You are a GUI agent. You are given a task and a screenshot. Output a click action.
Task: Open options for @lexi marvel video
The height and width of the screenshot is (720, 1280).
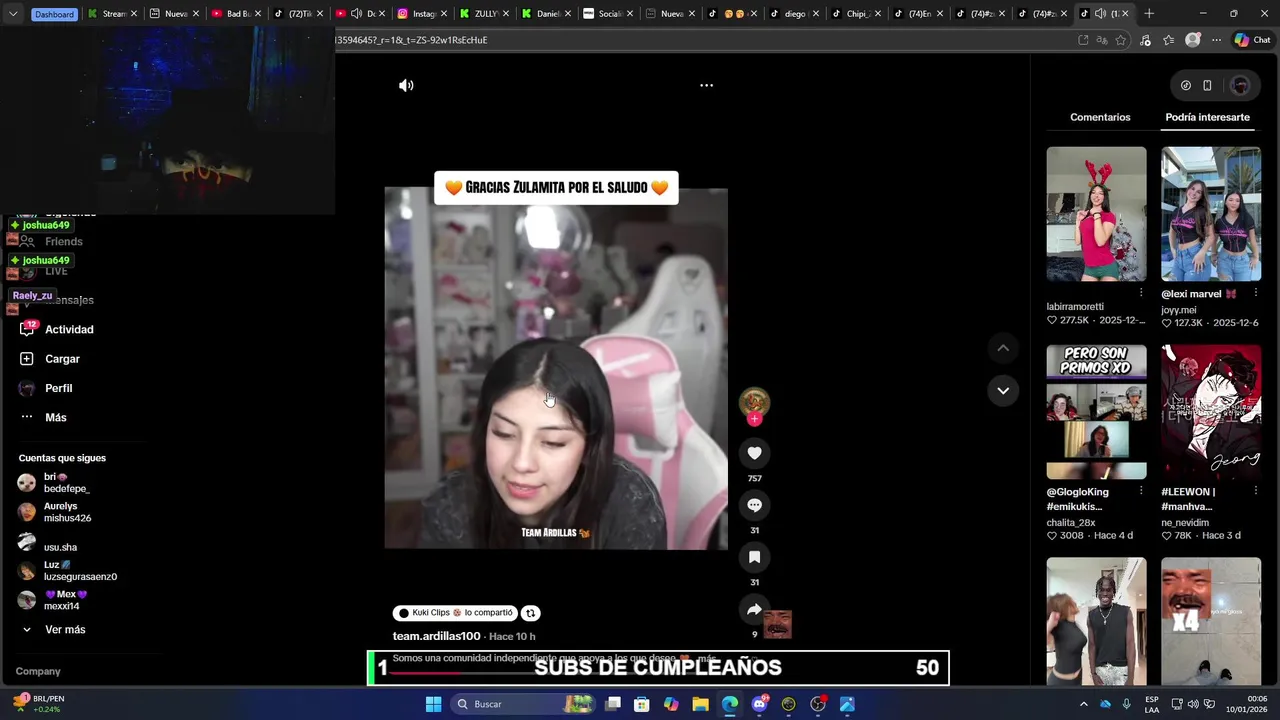[1256, 293]
